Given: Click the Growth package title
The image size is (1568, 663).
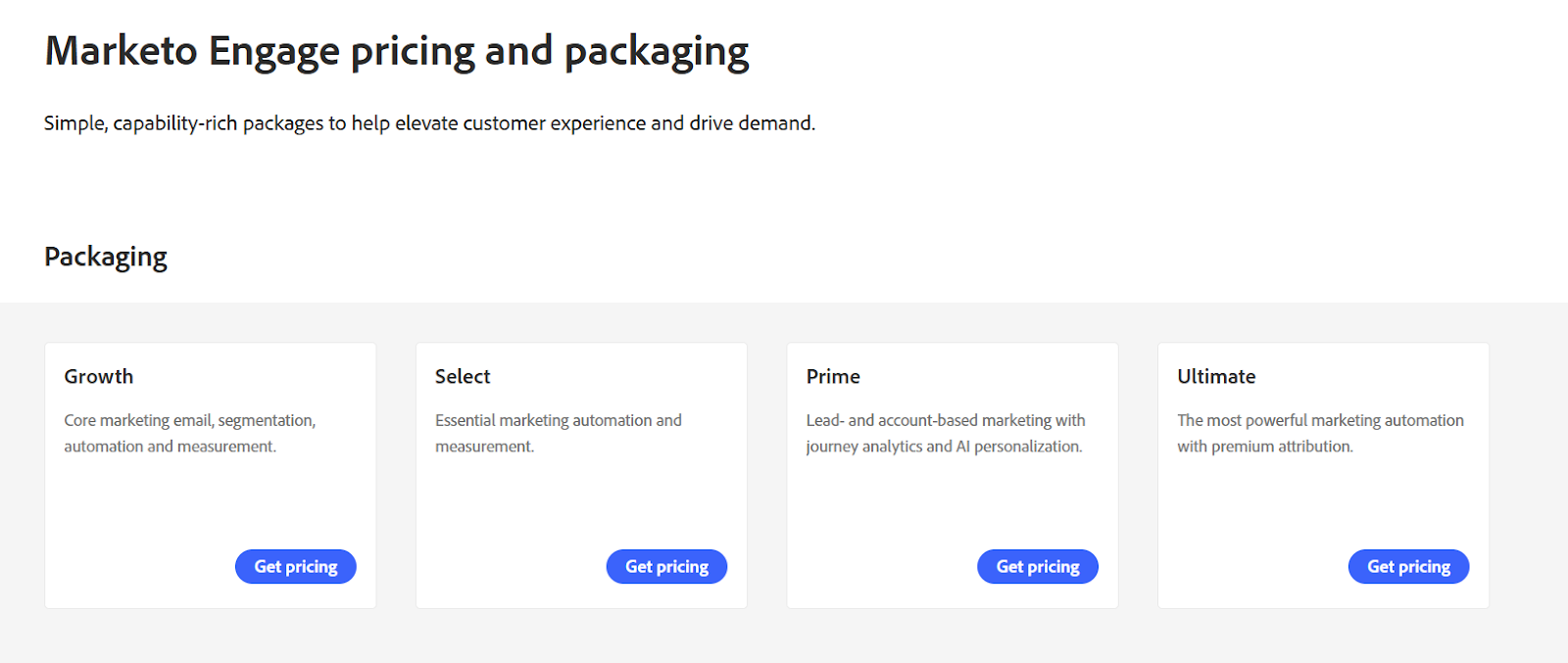Looking at the screenshot, I should pyautogui.click(x=98, y=376).
